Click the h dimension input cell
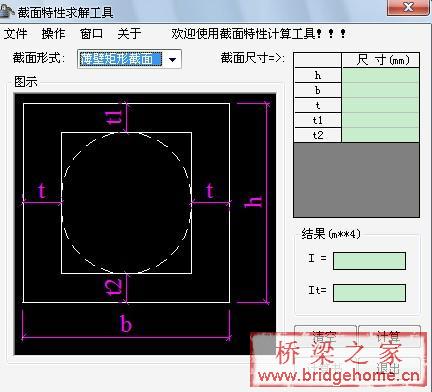The height and width of the screenshot is (392, 432). (380, 75)
